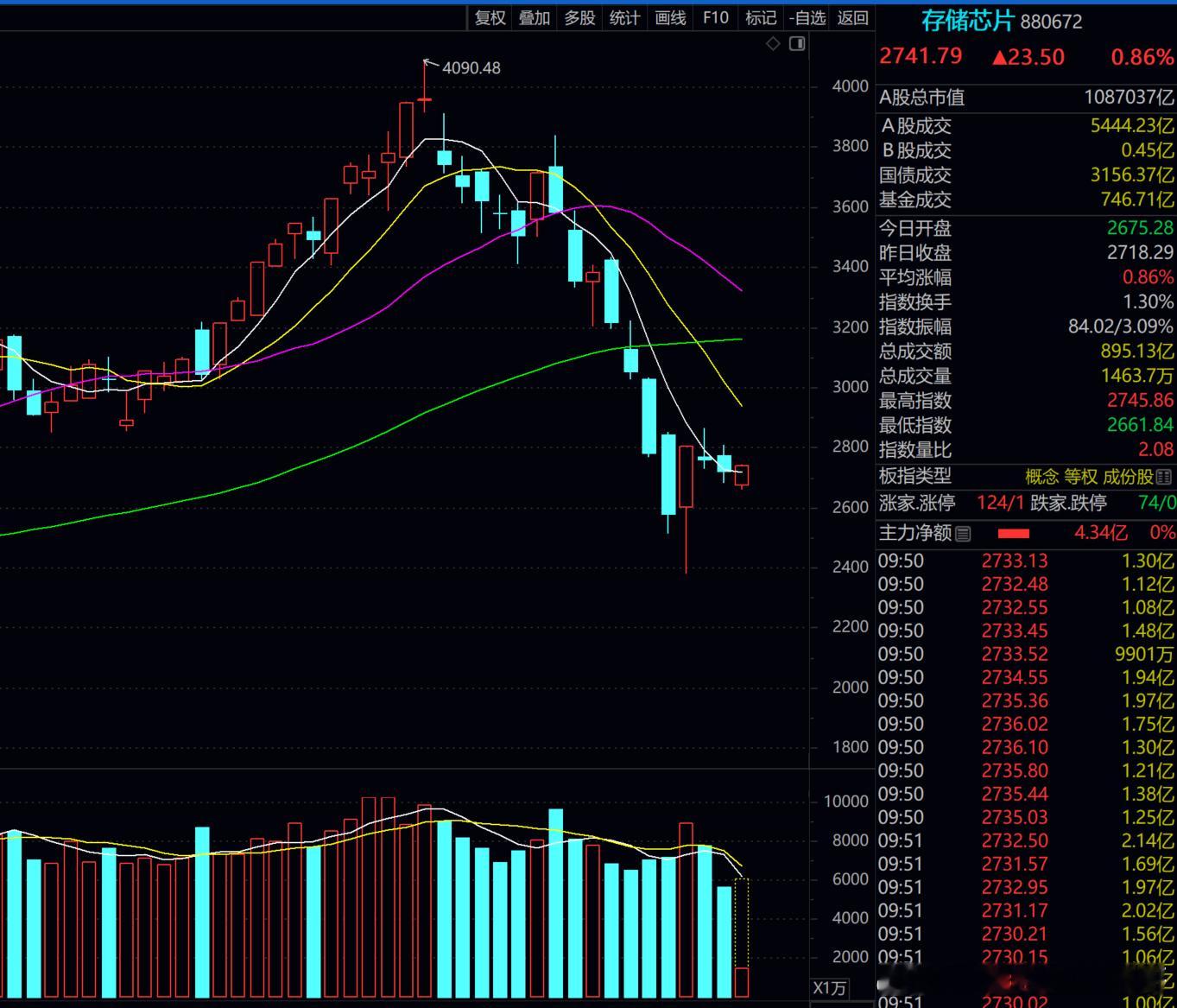Click 最高指数 value 2745.86

click(1141, 400)
